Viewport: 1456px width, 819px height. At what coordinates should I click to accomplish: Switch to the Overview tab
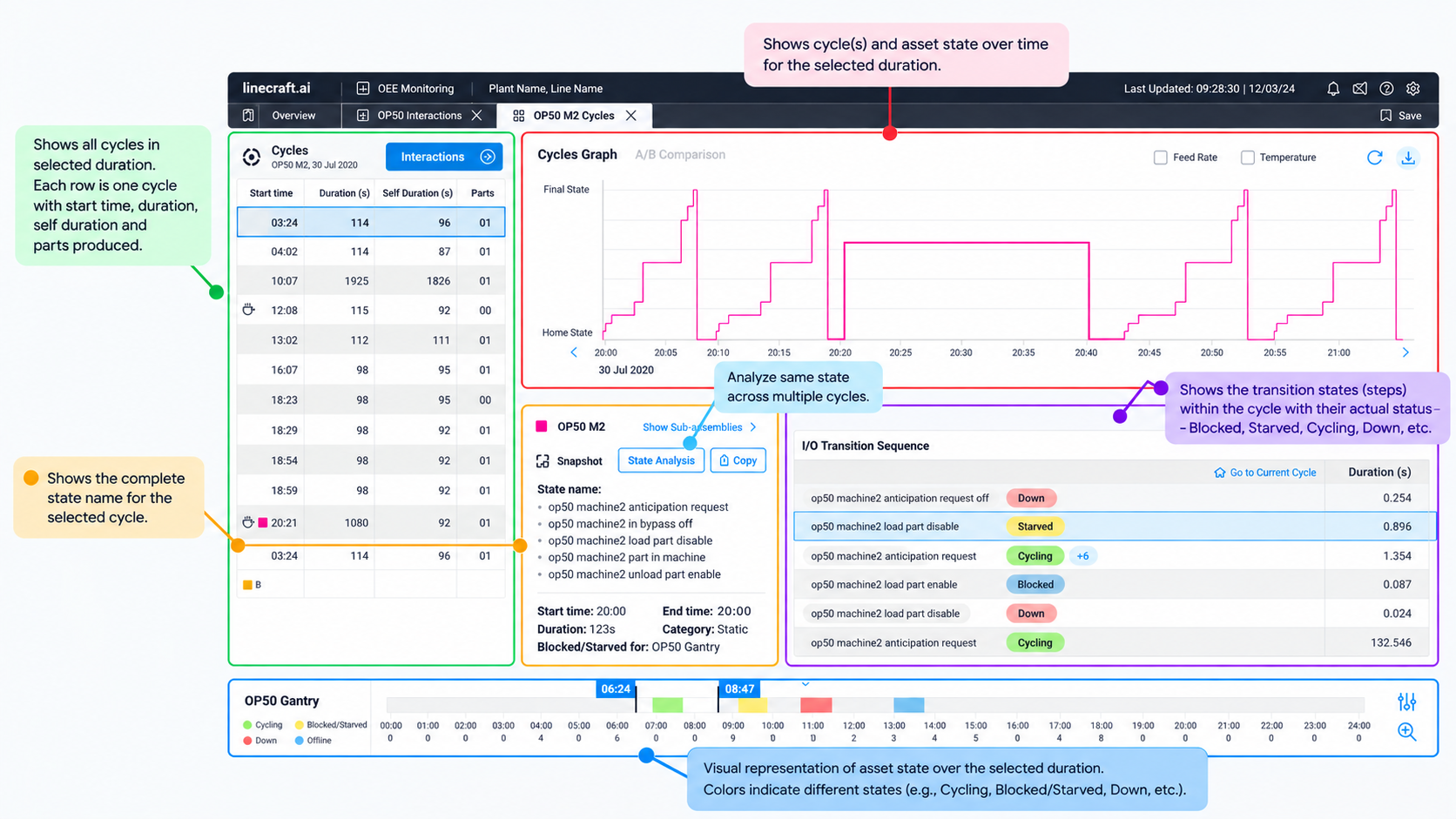pyautogui.click(x=293, y=116)
